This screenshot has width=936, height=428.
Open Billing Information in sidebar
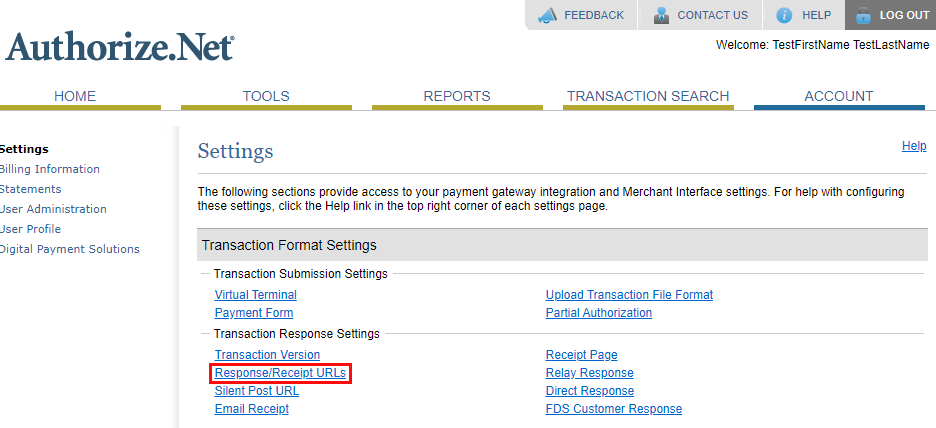tap(49, 169)
